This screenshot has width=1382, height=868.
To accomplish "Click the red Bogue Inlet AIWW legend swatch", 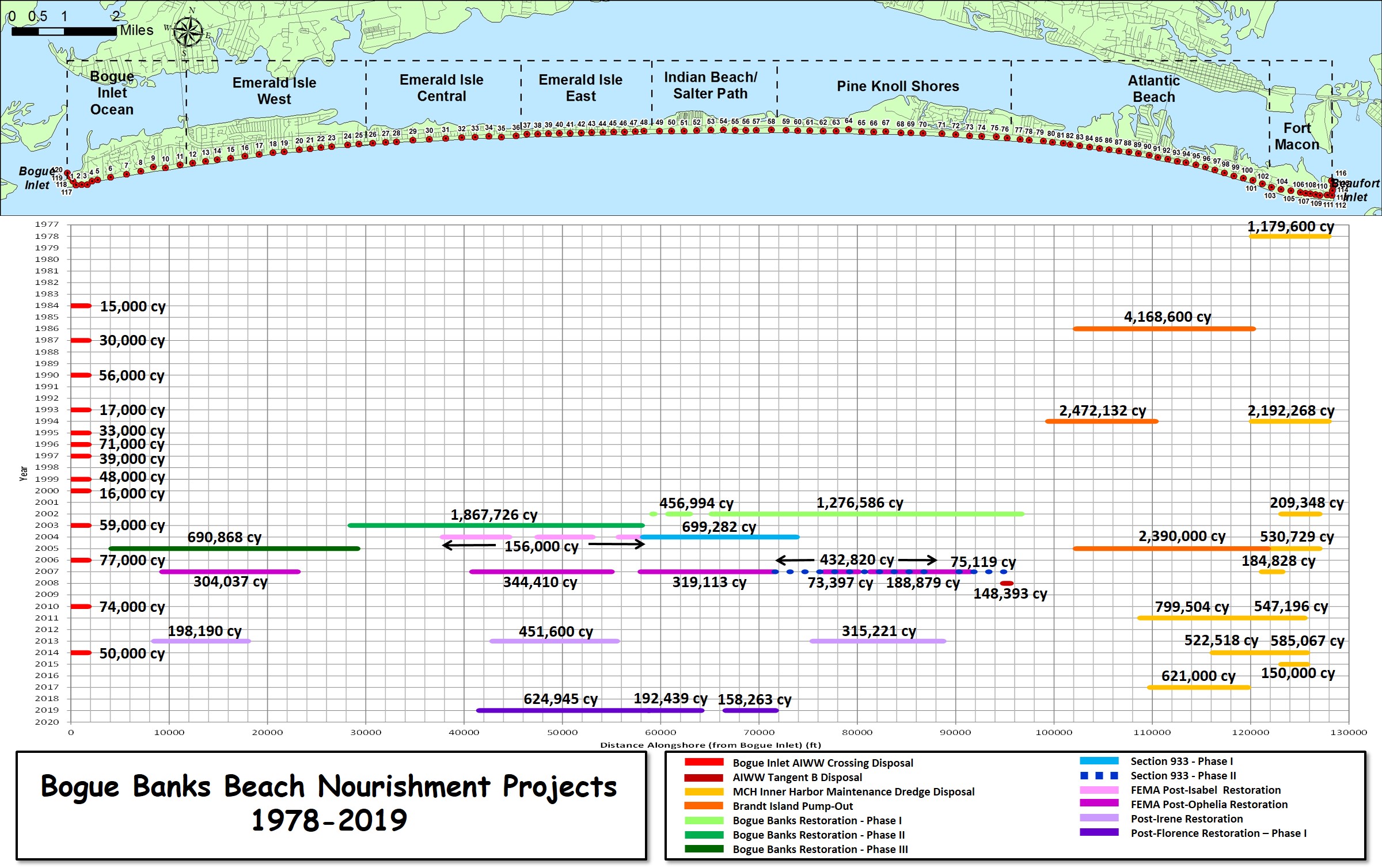I will tap(704, 762).
